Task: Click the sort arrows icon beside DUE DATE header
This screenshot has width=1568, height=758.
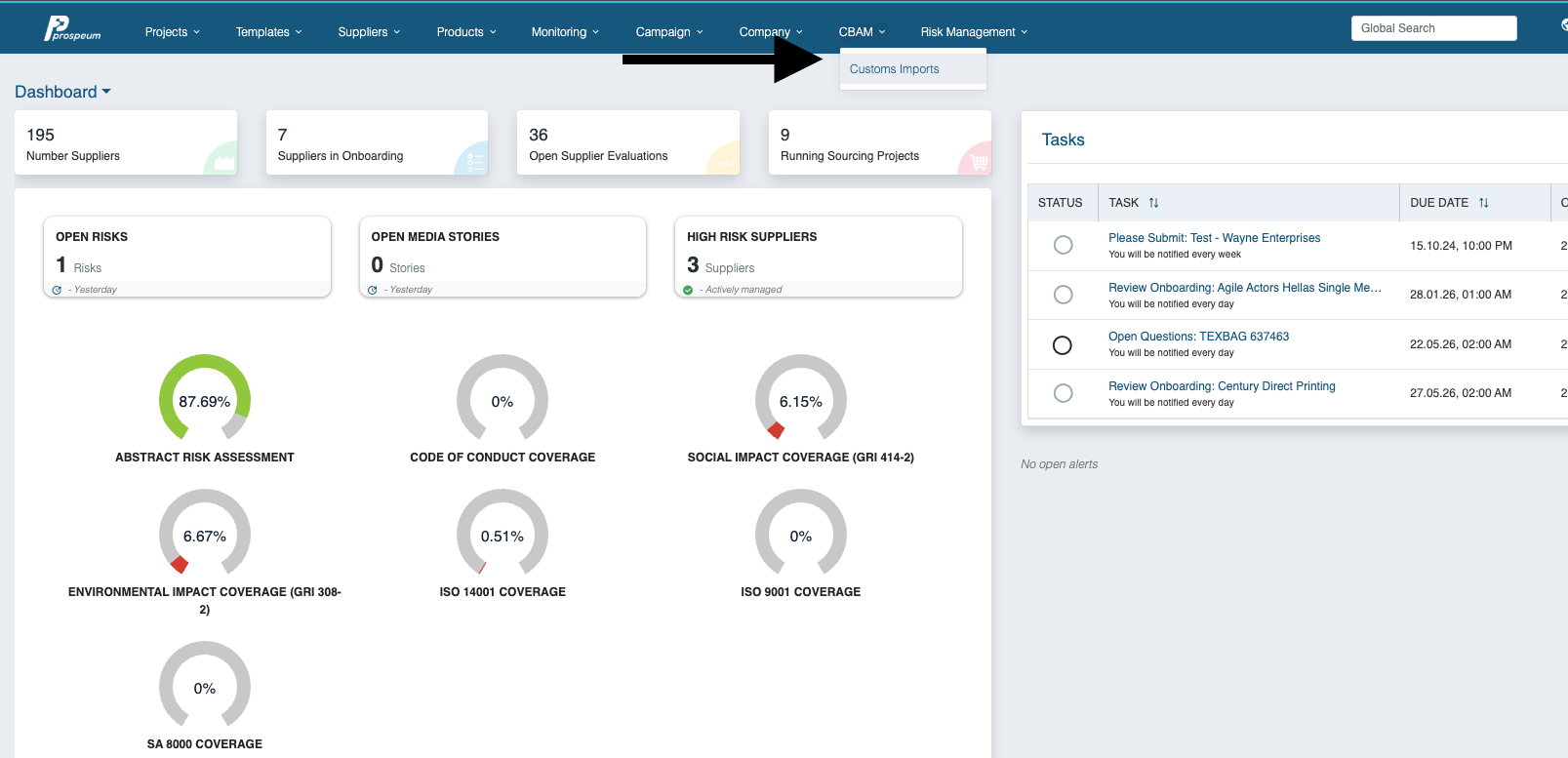Action: point(1483,203)
